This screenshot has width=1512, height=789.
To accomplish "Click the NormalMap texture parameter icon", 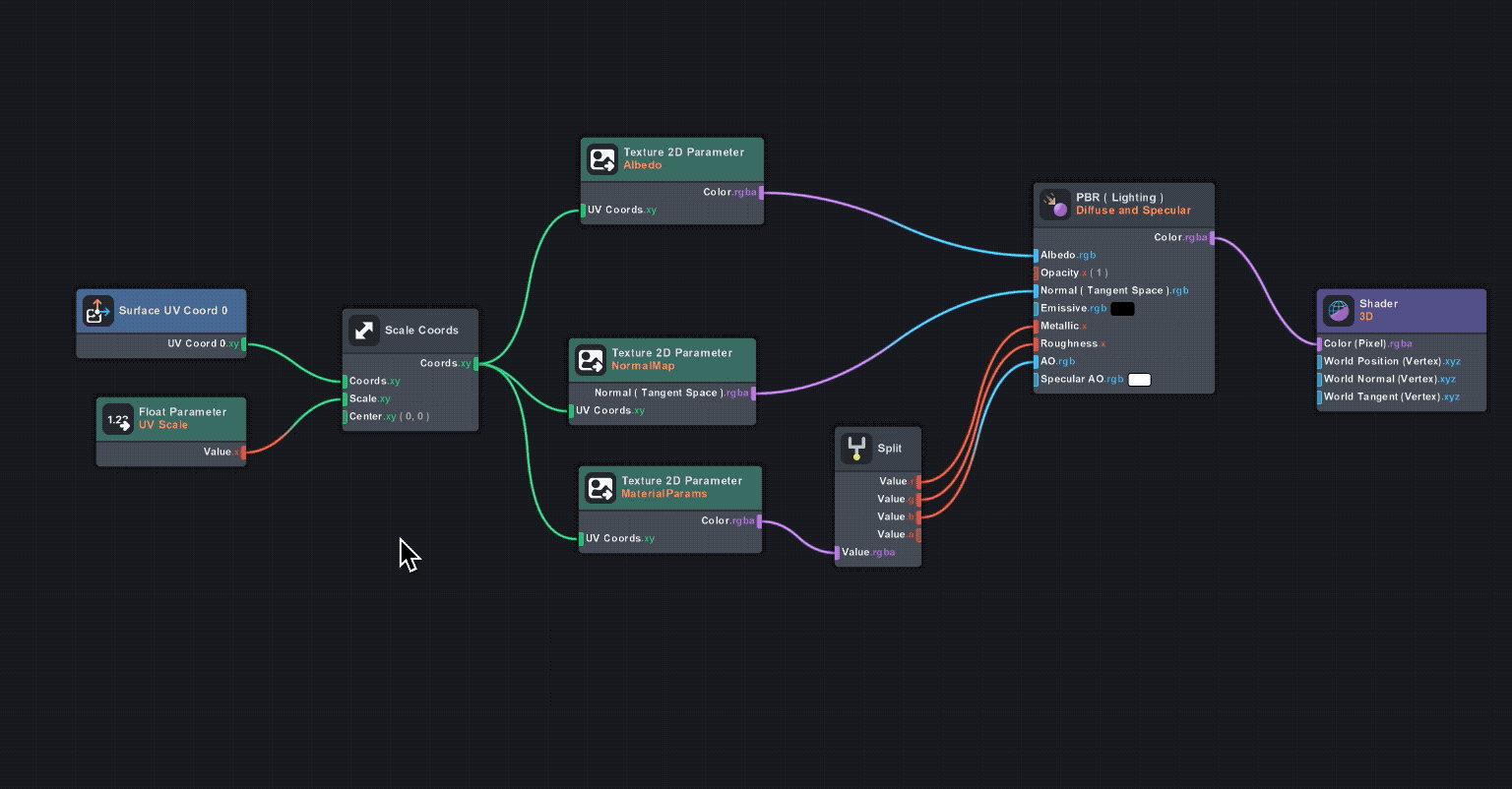I will [591, 360].
